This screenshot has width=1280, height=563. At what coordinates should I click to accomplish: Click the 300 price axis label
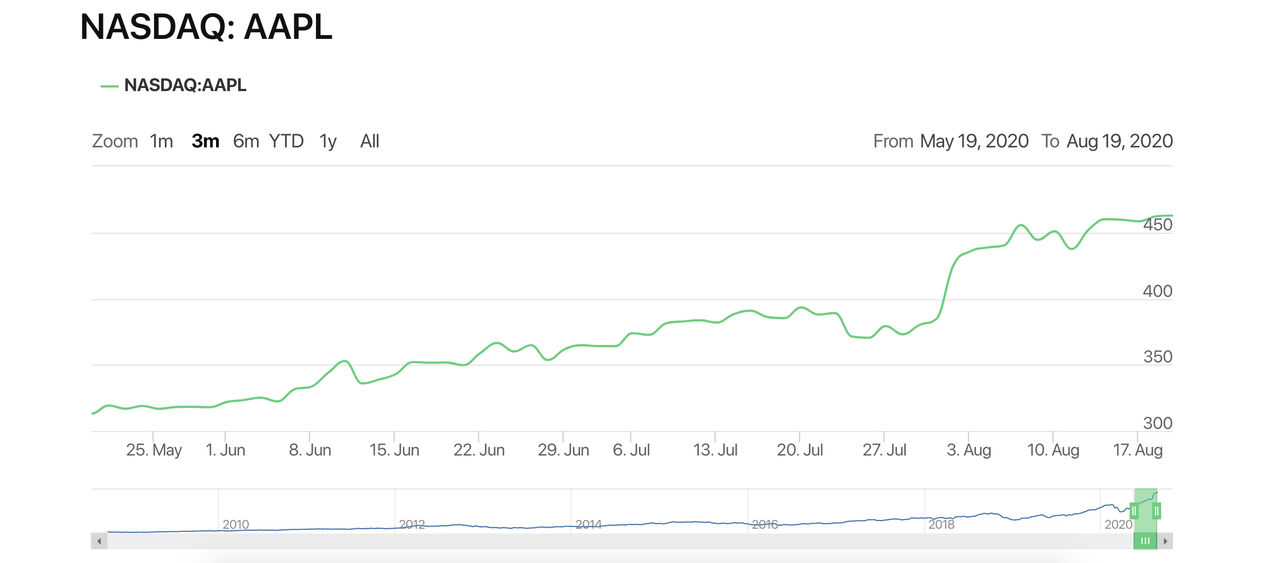click(x=1158, y=423)
